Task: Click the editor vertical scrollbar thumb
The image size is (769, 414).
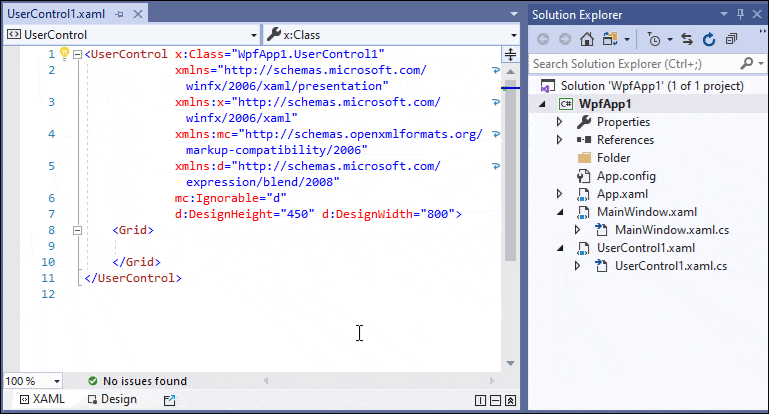Action: coord(511,171)
